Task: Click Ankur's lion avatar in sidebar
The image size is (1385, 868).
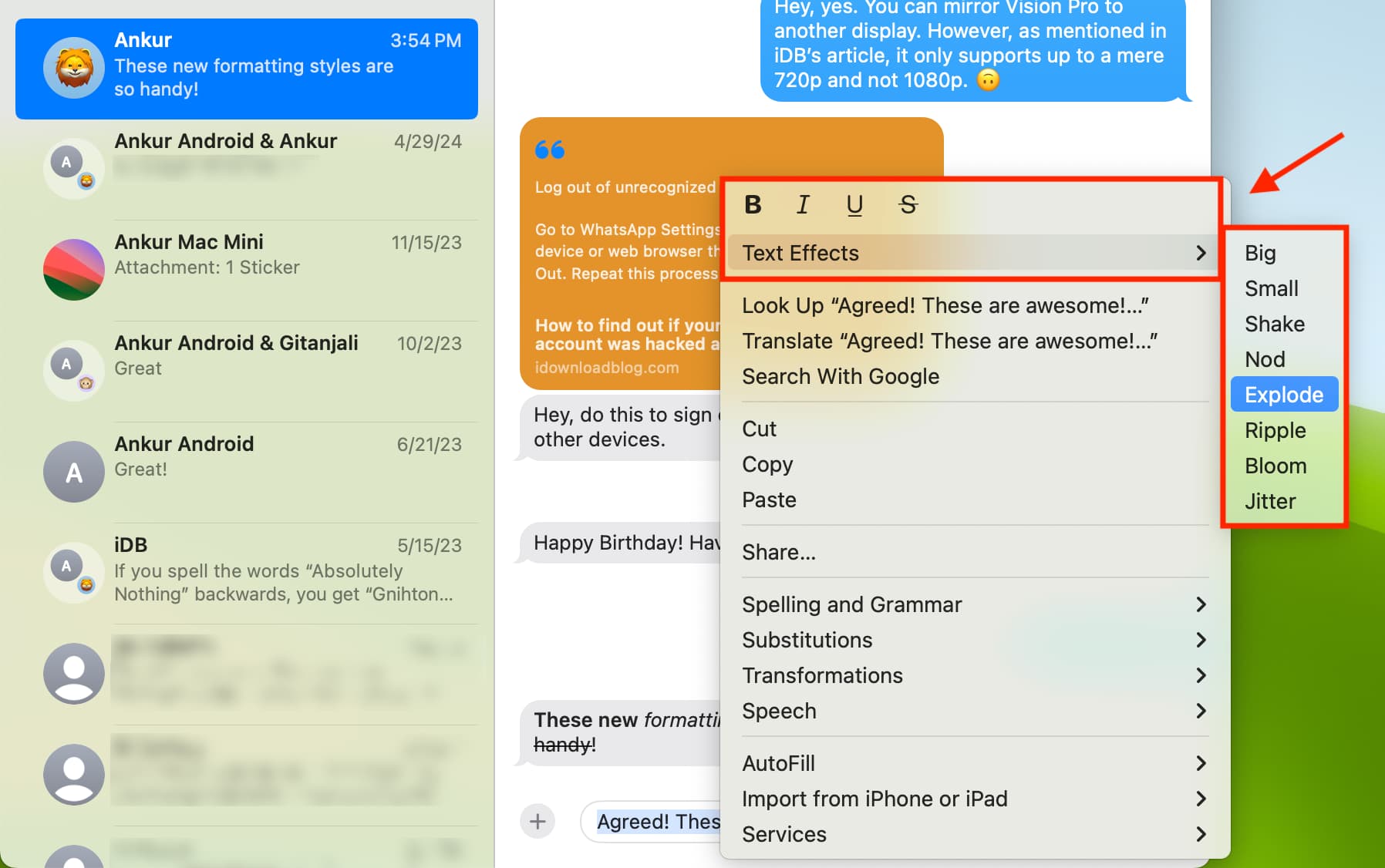Action: (x=74, y=68)
